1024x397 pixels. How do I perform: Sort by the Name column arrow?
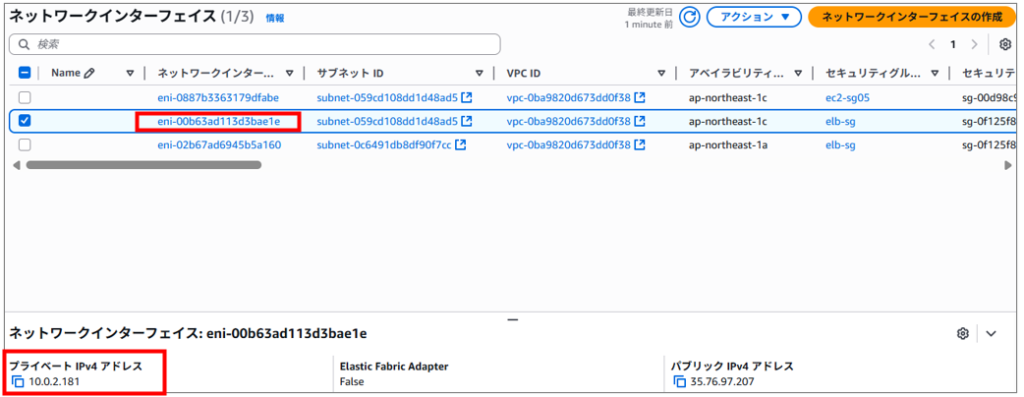tap(129, 74)
